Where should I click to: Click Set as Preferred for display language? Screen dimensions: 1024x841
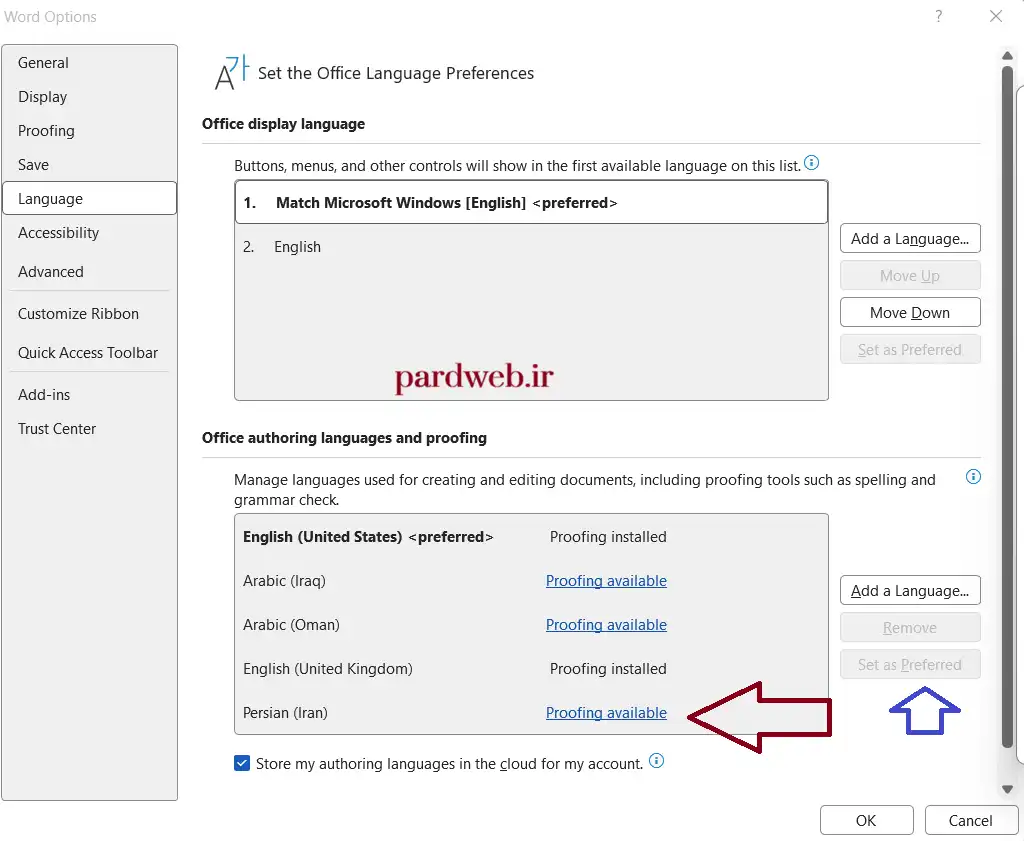(x=910, y=350)
